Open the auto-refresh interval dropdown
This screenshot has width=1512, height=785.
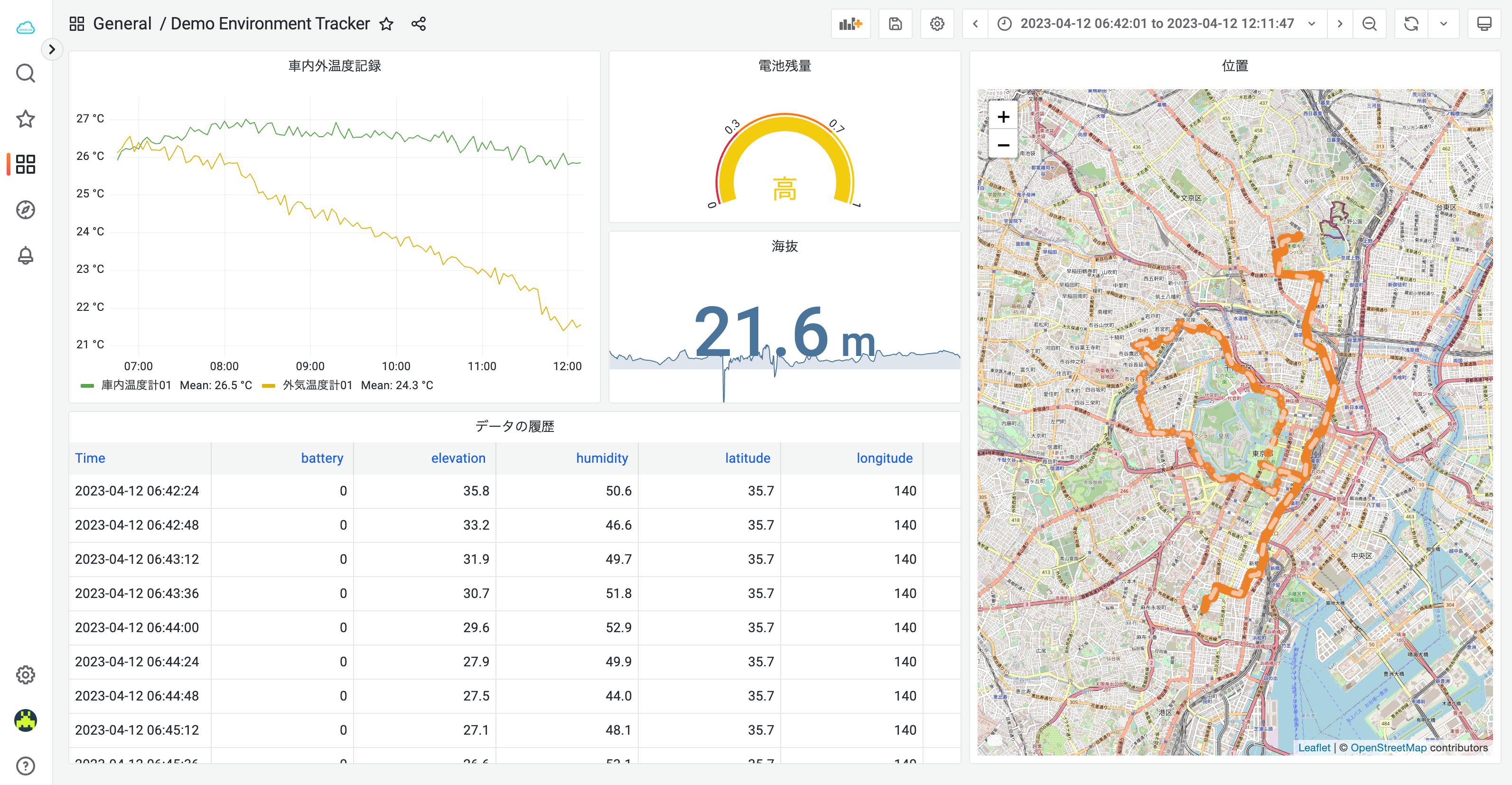[x=1444, y=23]
